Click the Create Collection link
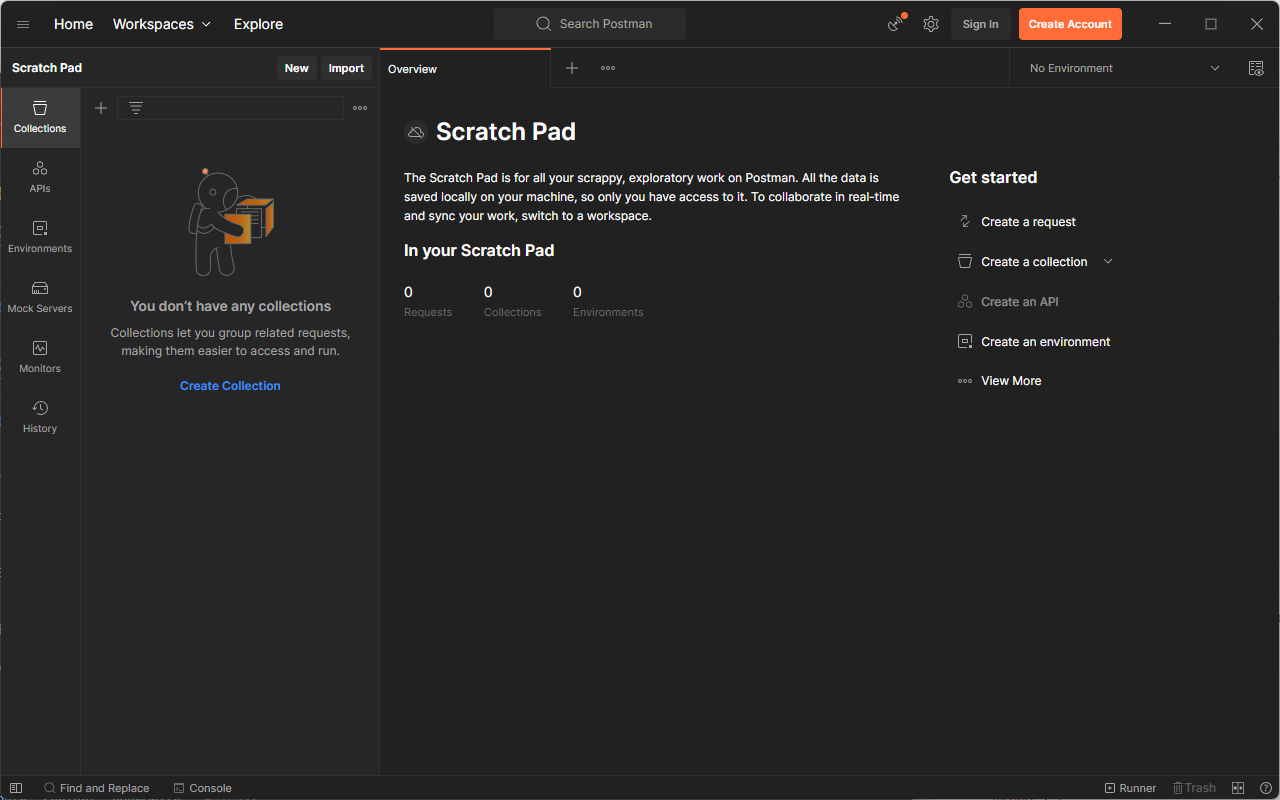This screenshot has width=1280, height=800. 230,386
